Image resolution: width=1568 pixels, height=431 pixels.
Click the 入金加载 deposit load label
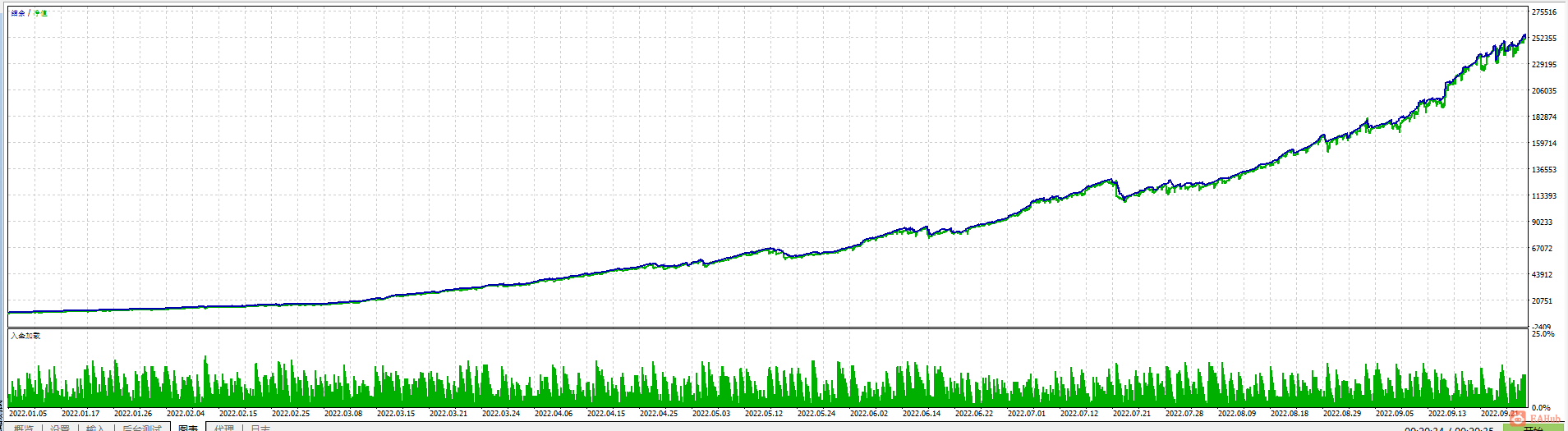click(x=25, y=336)
